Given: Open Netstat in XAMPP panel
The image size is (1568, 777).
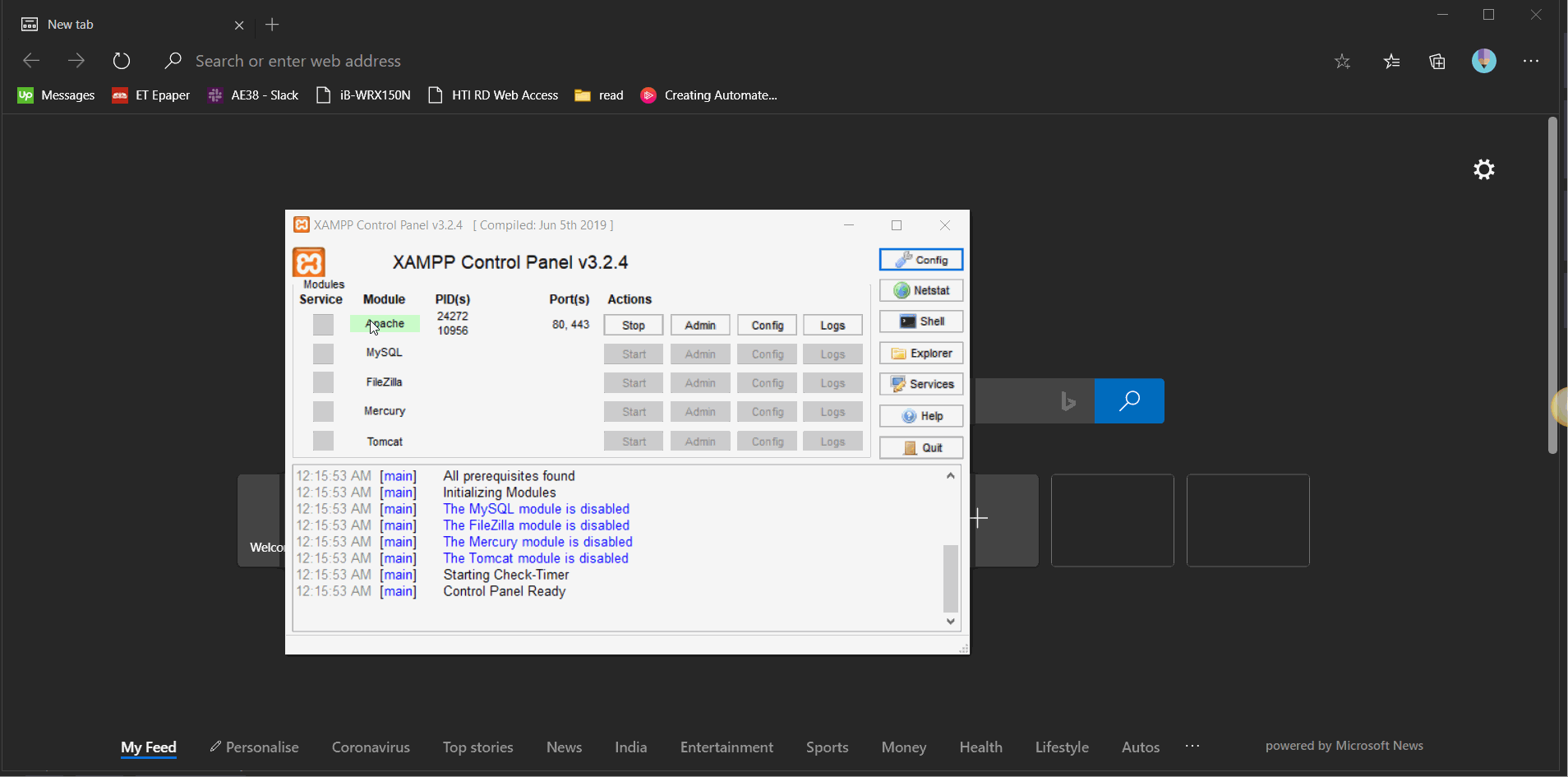Looking at the screenshot, I should 920,290.
